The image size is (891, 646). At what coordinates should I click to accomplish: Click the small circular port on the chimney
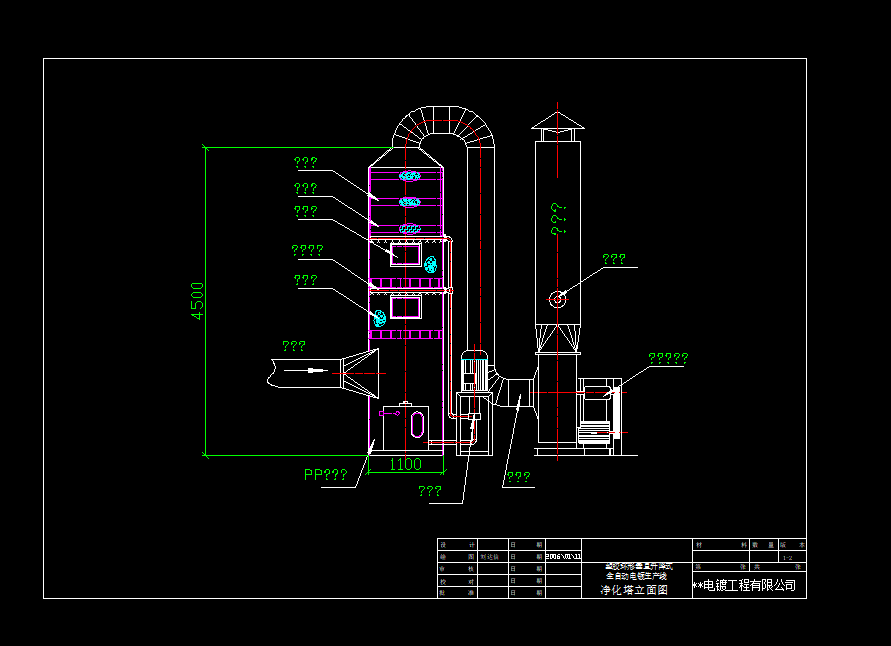(557, 299)
